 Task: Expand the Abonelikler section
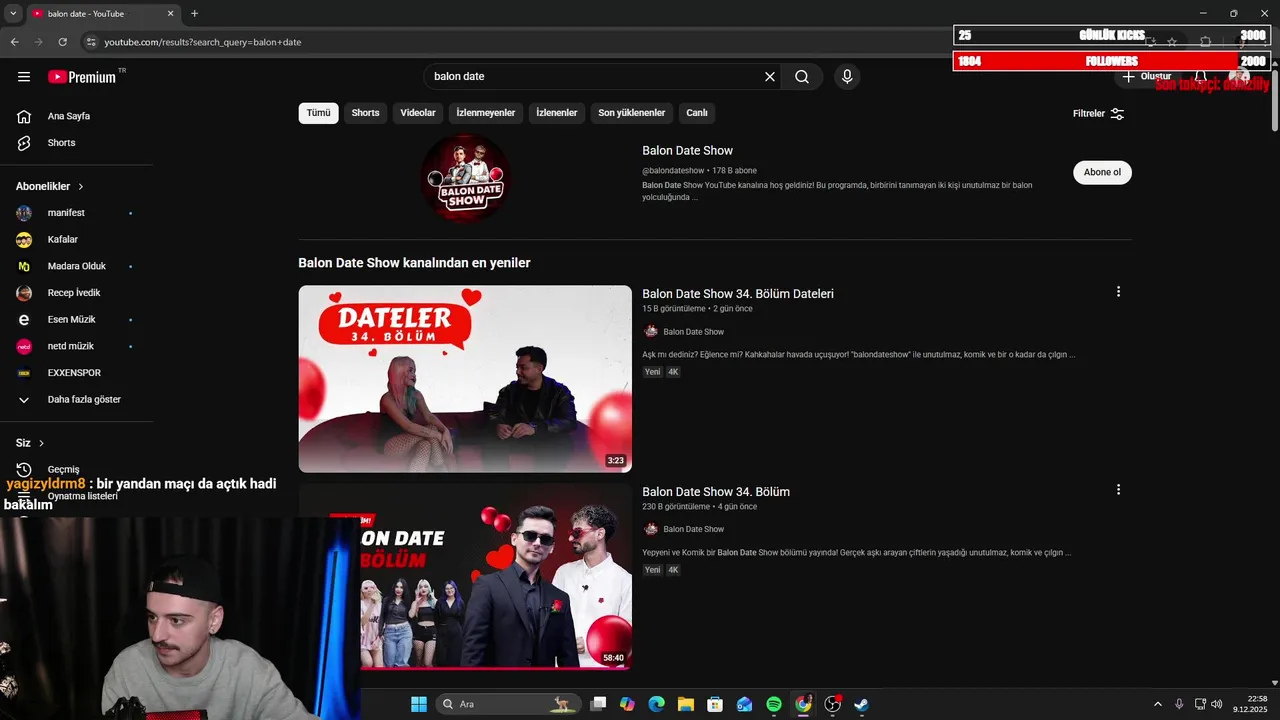point(50,187)
